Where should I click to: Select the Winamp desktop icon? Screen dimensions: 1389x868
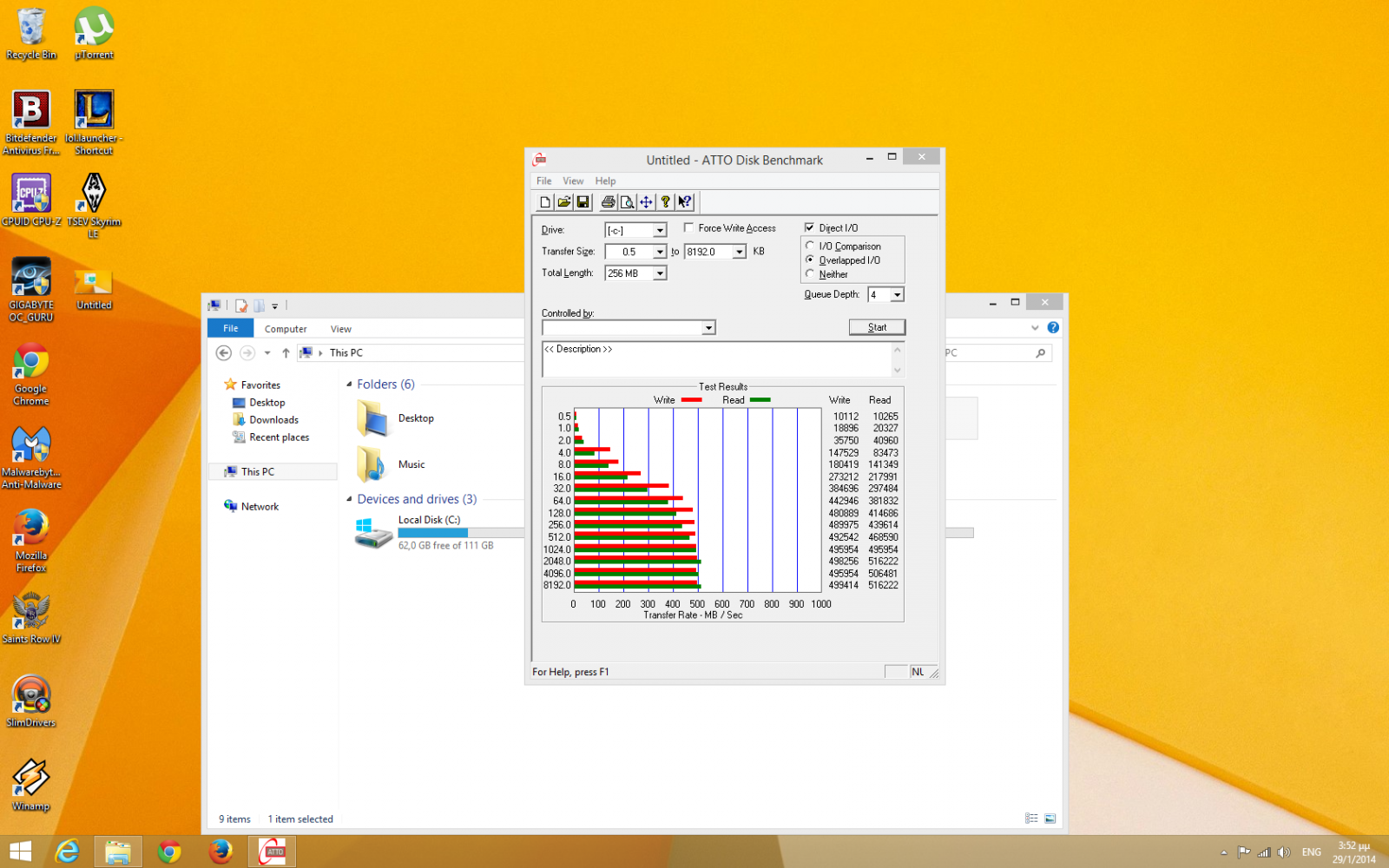click(x=31, y=785)
